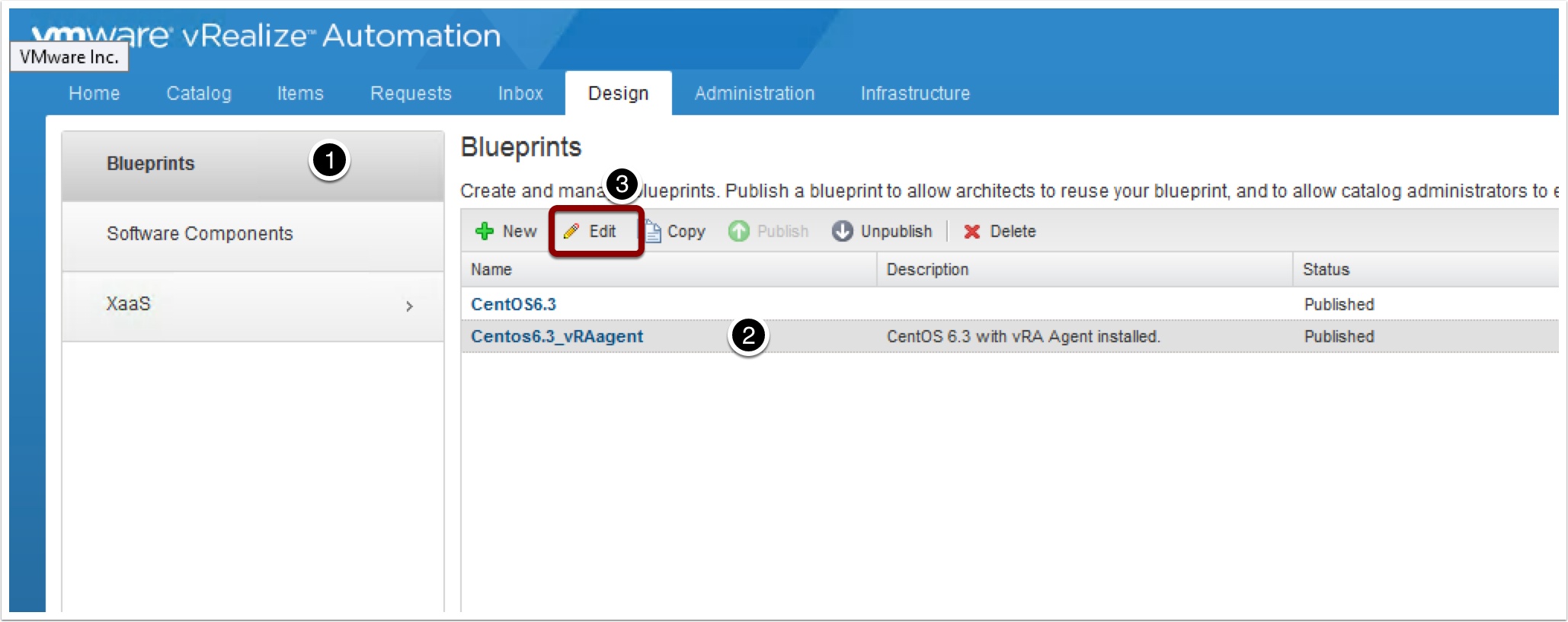The image size is (1568, 622).
Task: Navigate to the Home tab
Action: click(94, 93)
